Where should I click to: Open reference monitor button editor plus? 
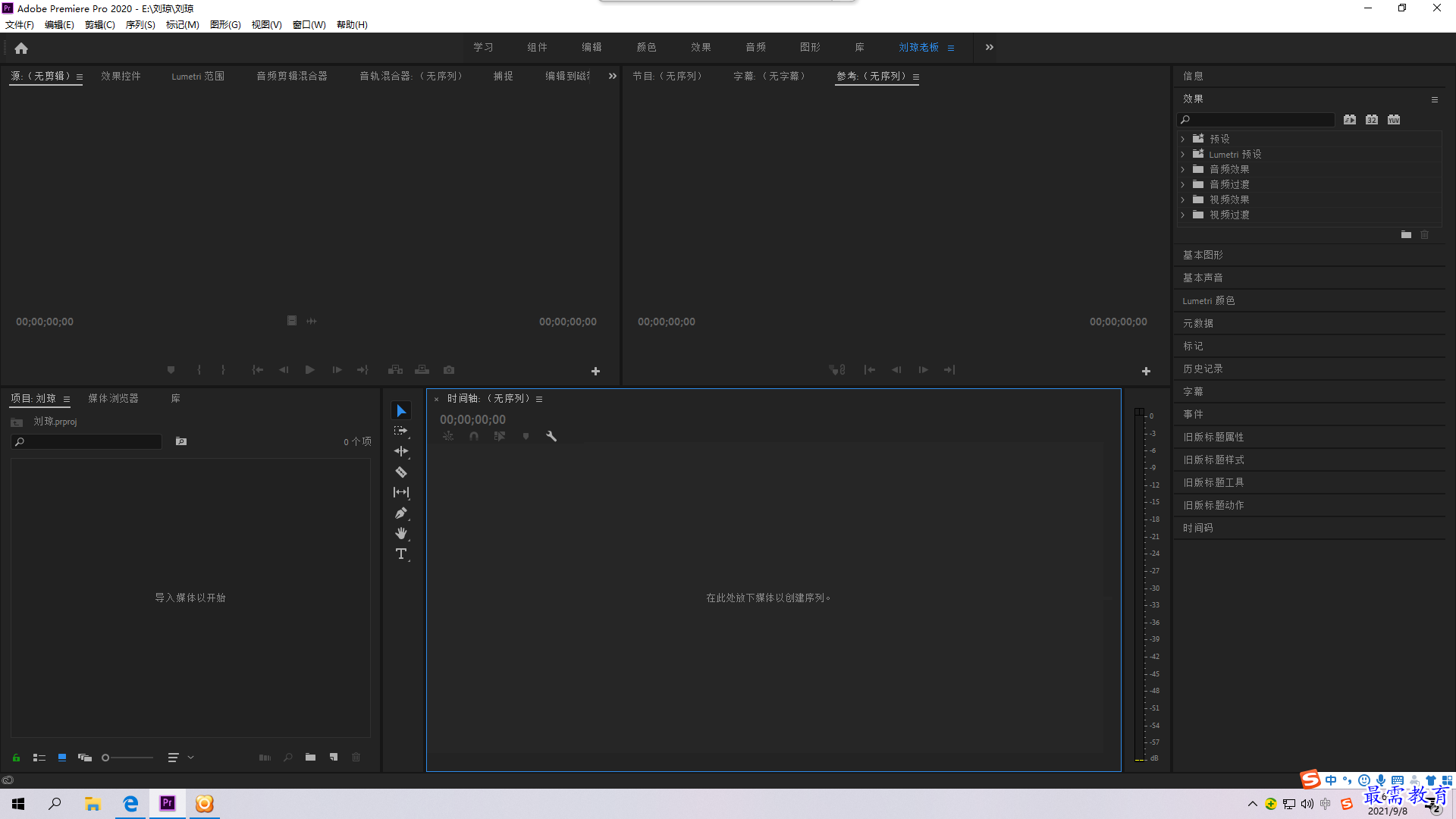pos(1146,371)
